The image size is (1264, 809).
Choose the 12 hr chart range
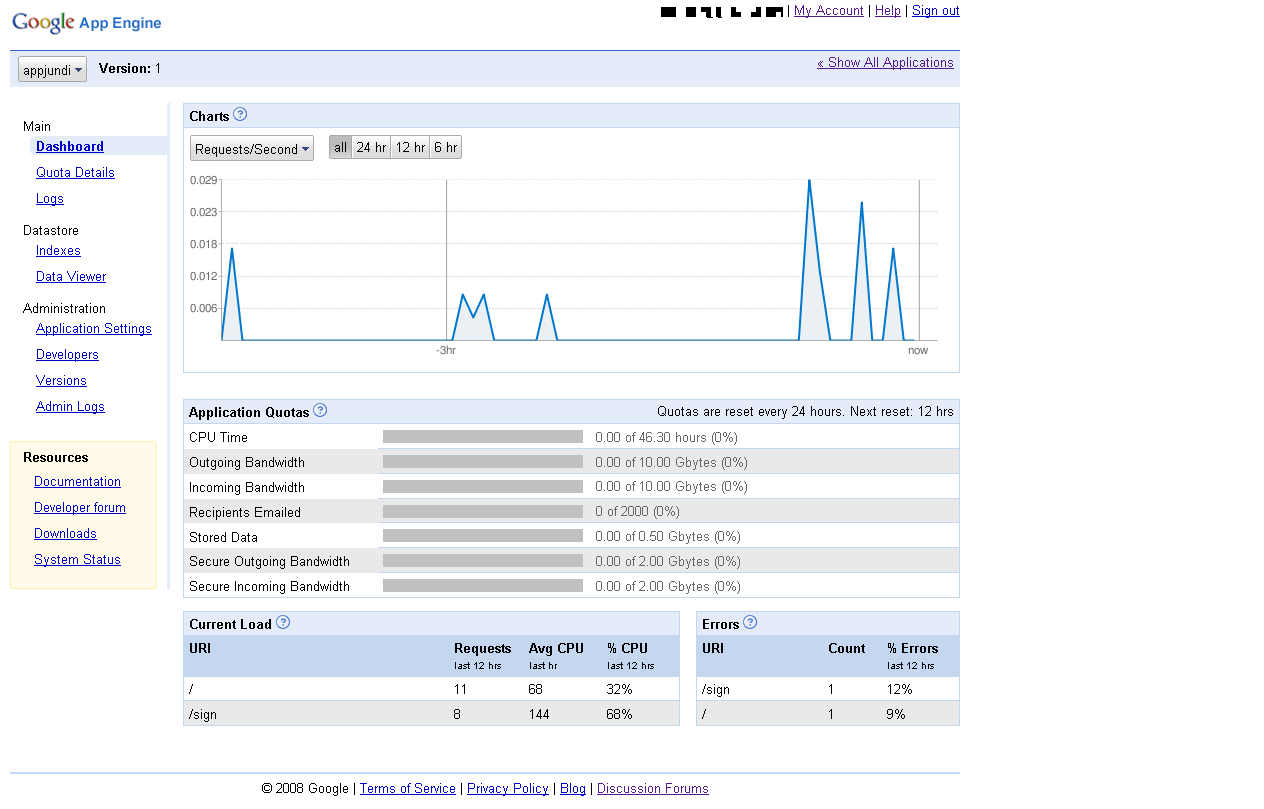coord(410,148)
